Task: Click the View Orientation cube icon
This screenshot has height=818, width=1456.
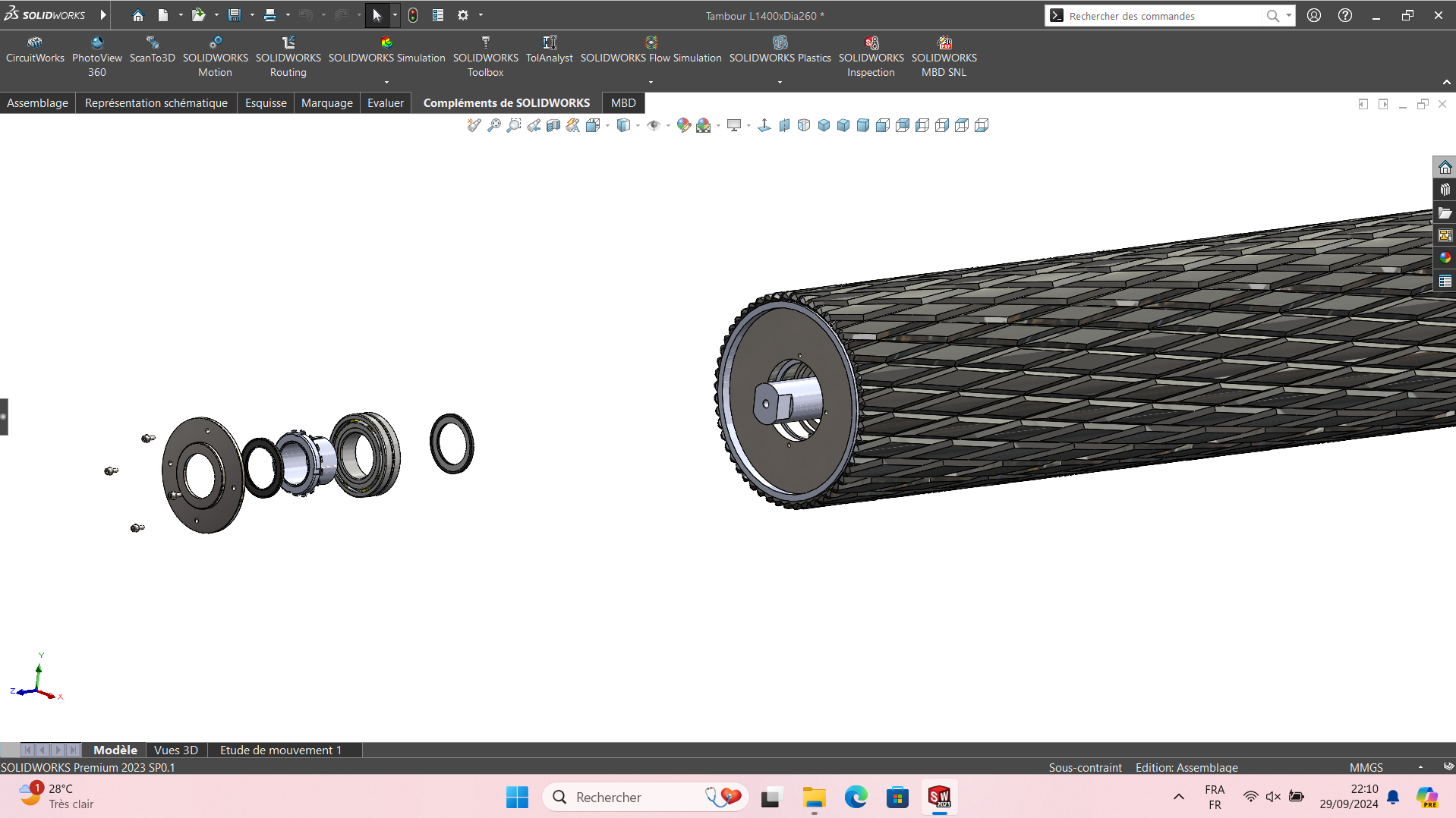Action: 593,125
